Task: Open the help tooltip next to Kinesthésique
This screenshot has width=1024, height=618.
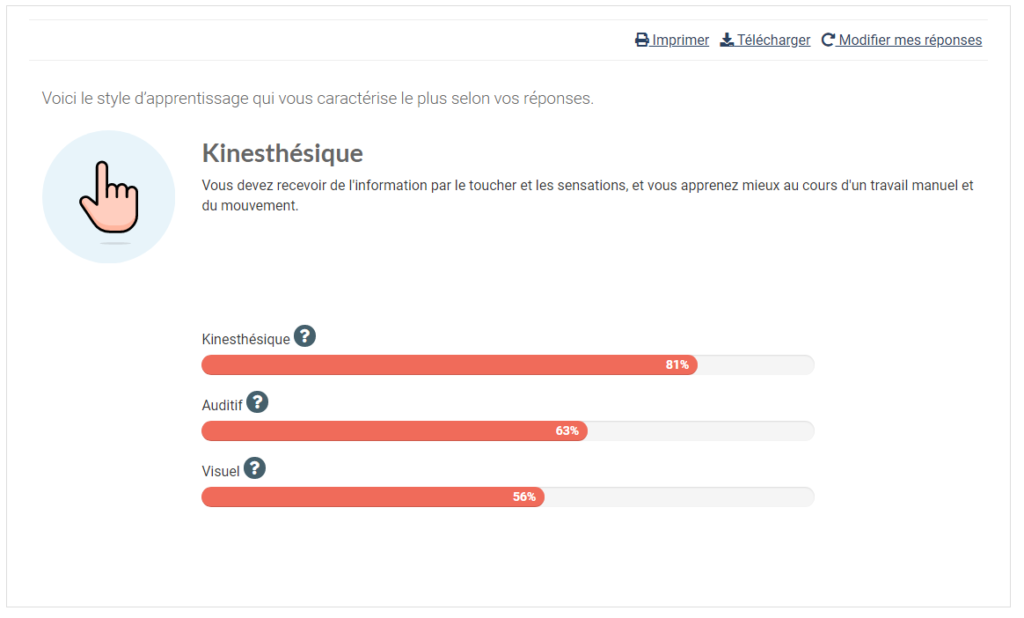Action: 305,336
